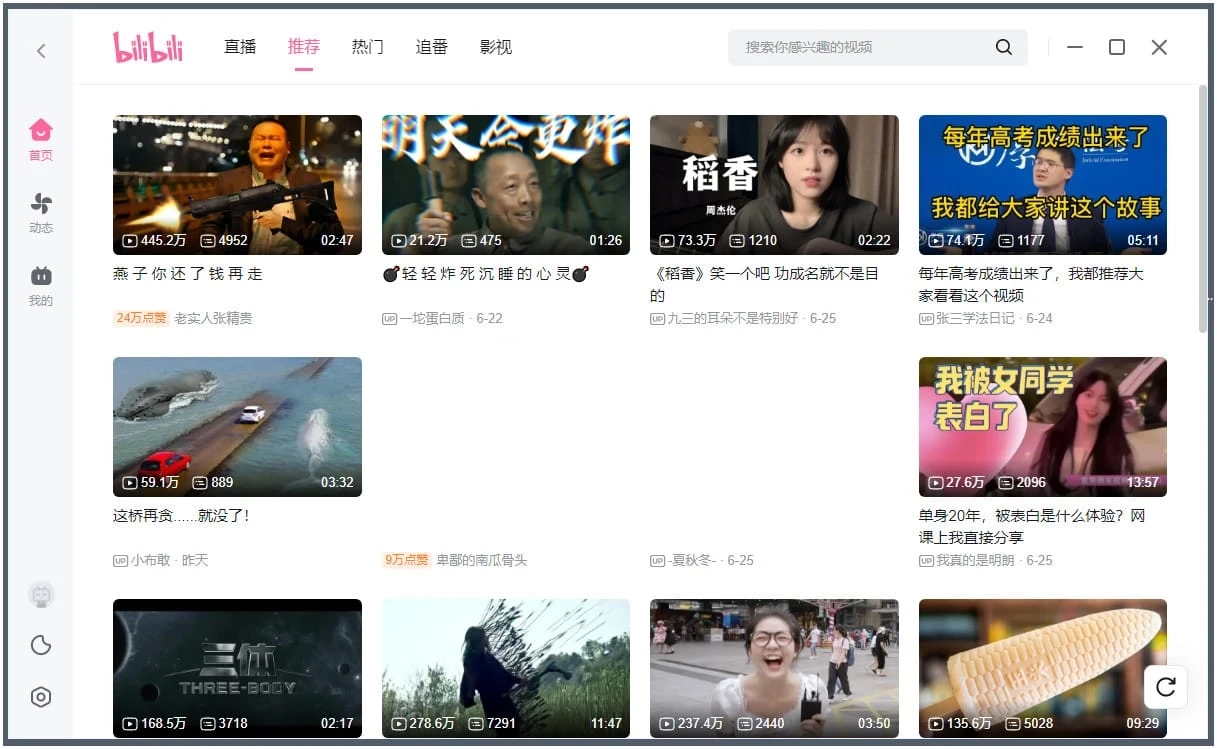Open the 影视 tab
1217x749 pixels.
click(x=495, y=47)
